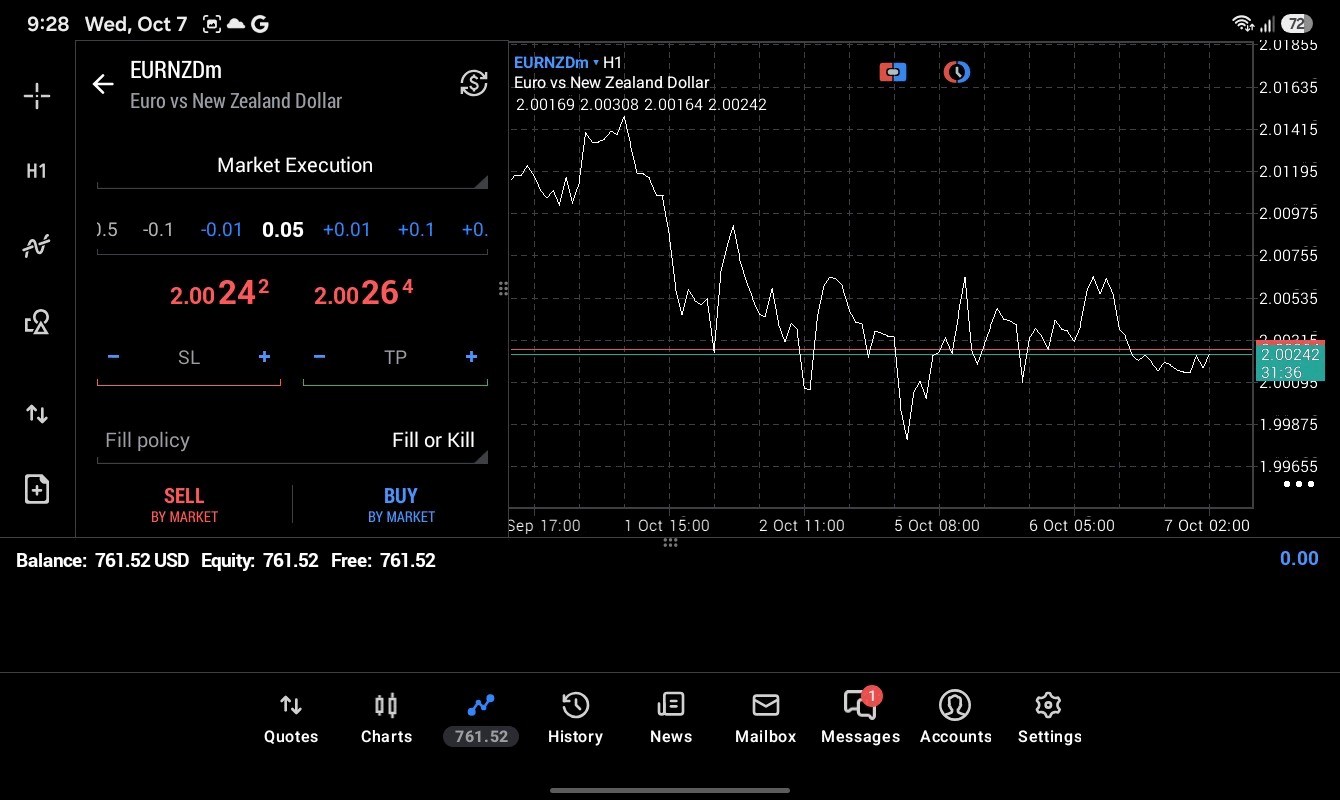Increase volume by 0.01
The image size is (1340, 800).
coord(346,230)
